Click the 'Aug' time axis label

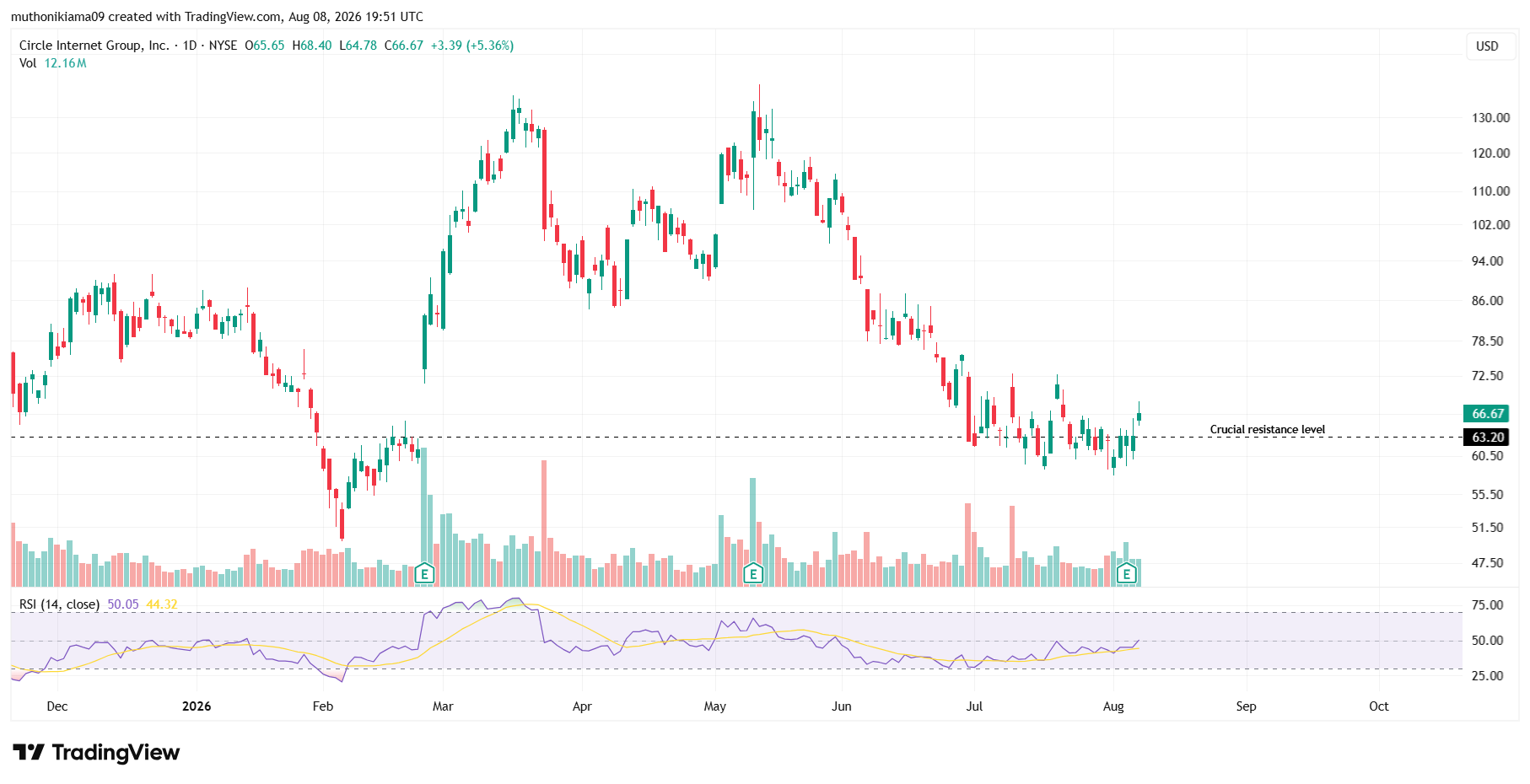click(x=1113, y=706)
